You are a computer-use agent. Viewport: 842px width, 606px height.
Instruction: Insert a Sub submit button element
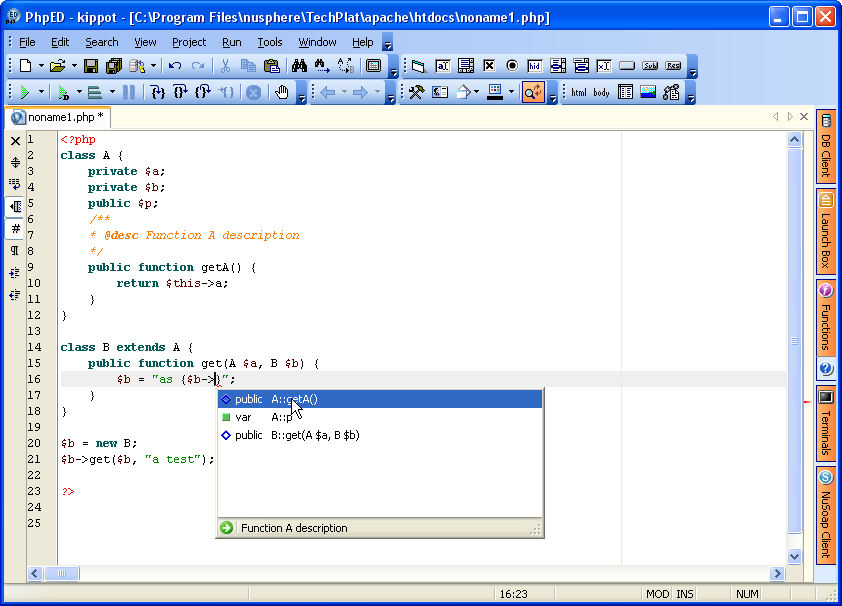(650, 66)
